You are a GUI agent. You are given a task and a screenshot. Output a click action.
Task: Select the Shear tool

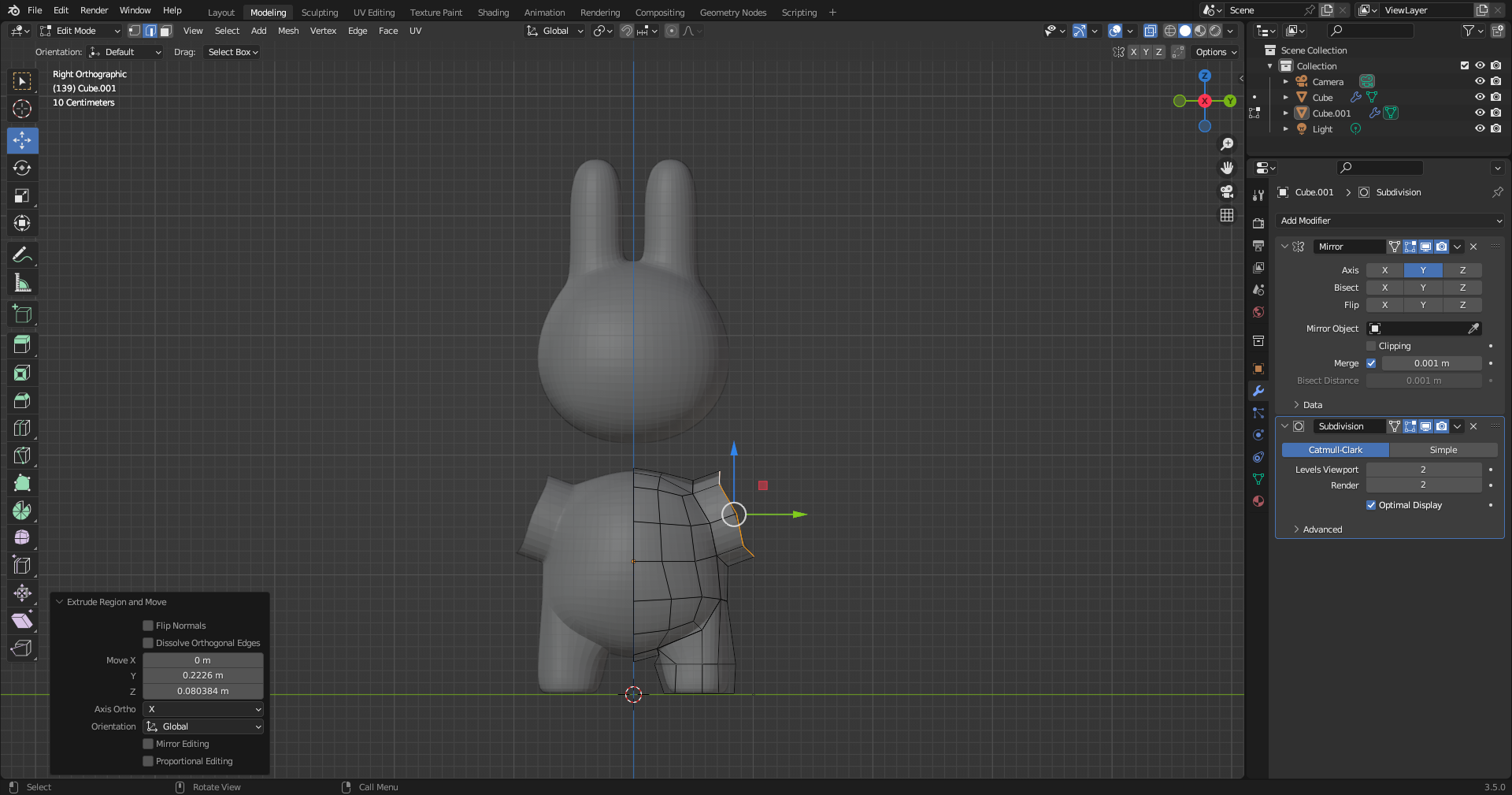(22, 621)
